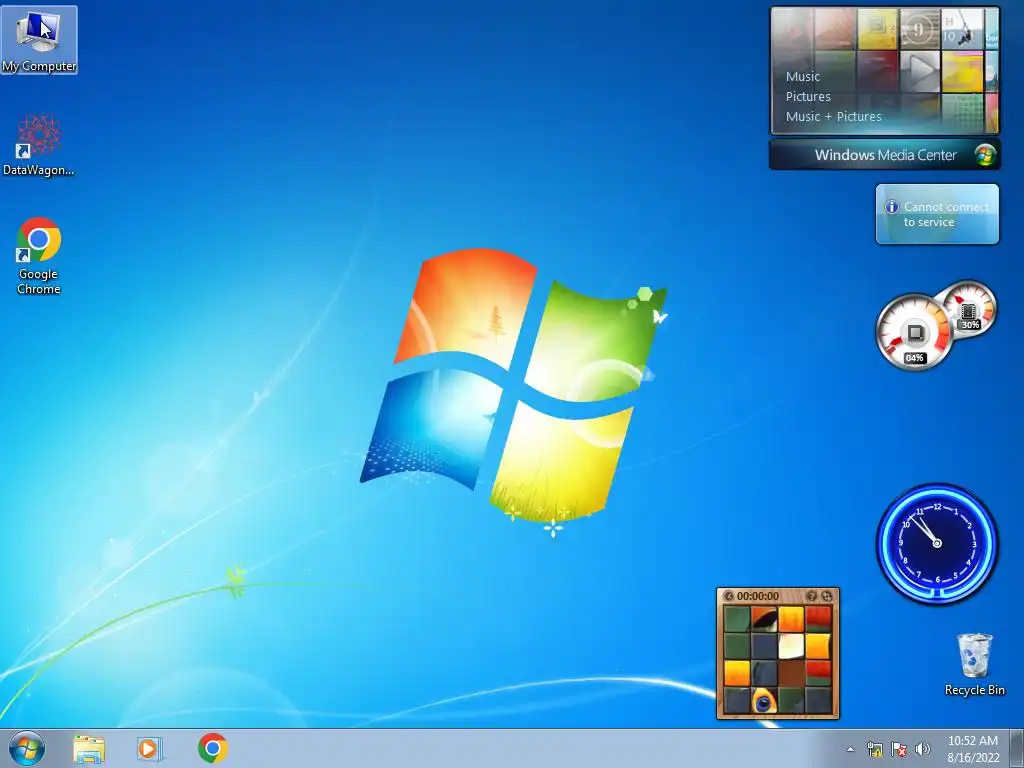Open Windows Explorer from the taskbar

[x=89, y=749]
